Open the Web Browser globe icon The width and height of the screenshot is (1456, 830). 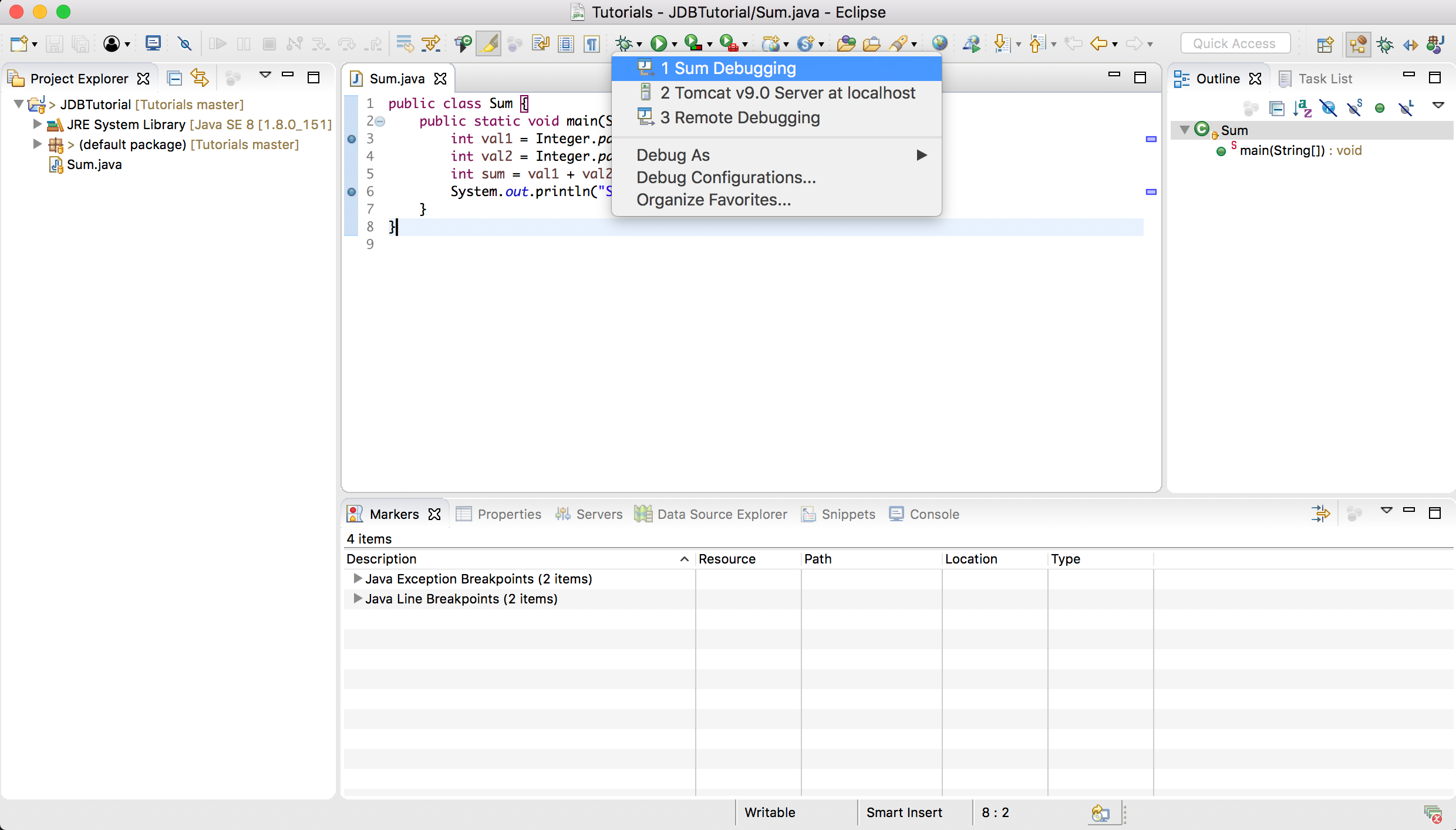(x=940, y=43)
